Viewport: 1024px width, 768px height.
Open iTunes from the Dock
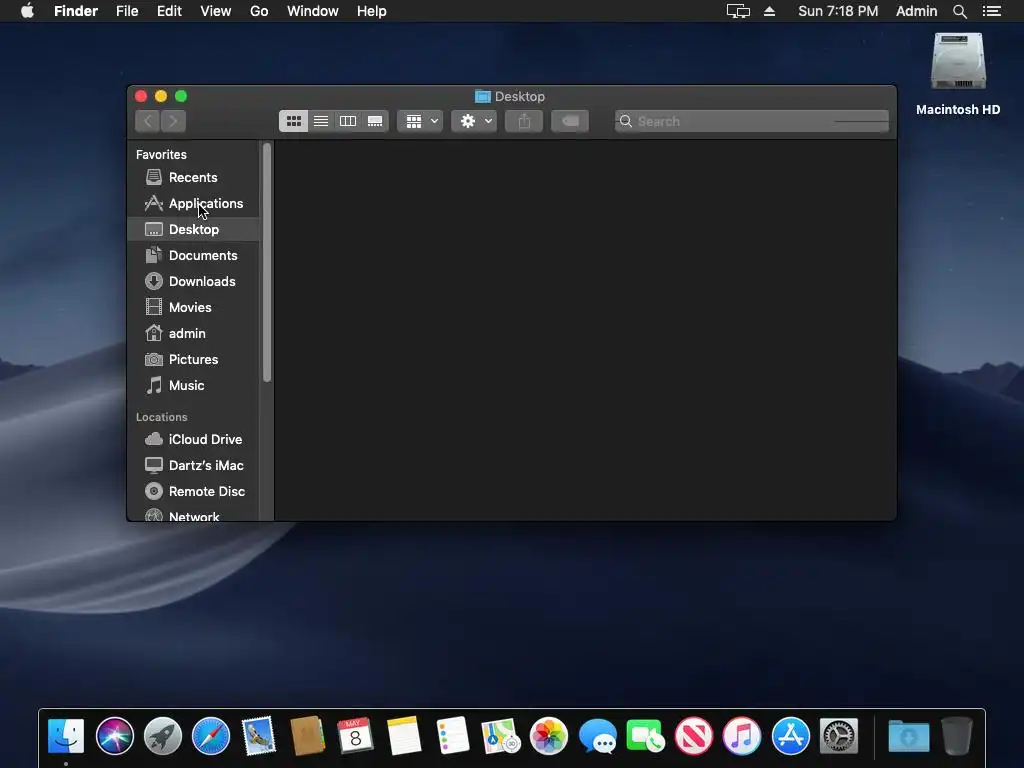click(x=742, y=736)
